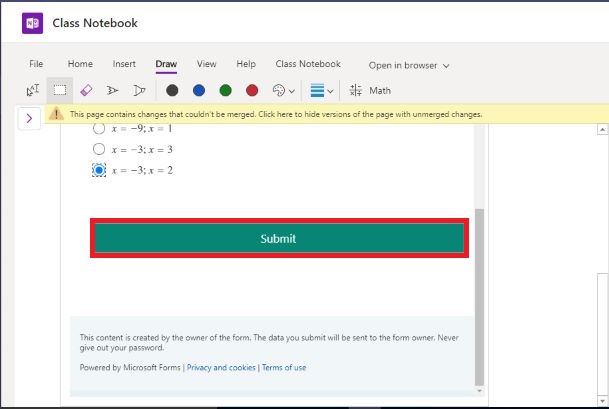Viewport: 609px width, 409px height.
Task: Pick the red ink color
Action: pyautogui.click(x=252, y=91)
